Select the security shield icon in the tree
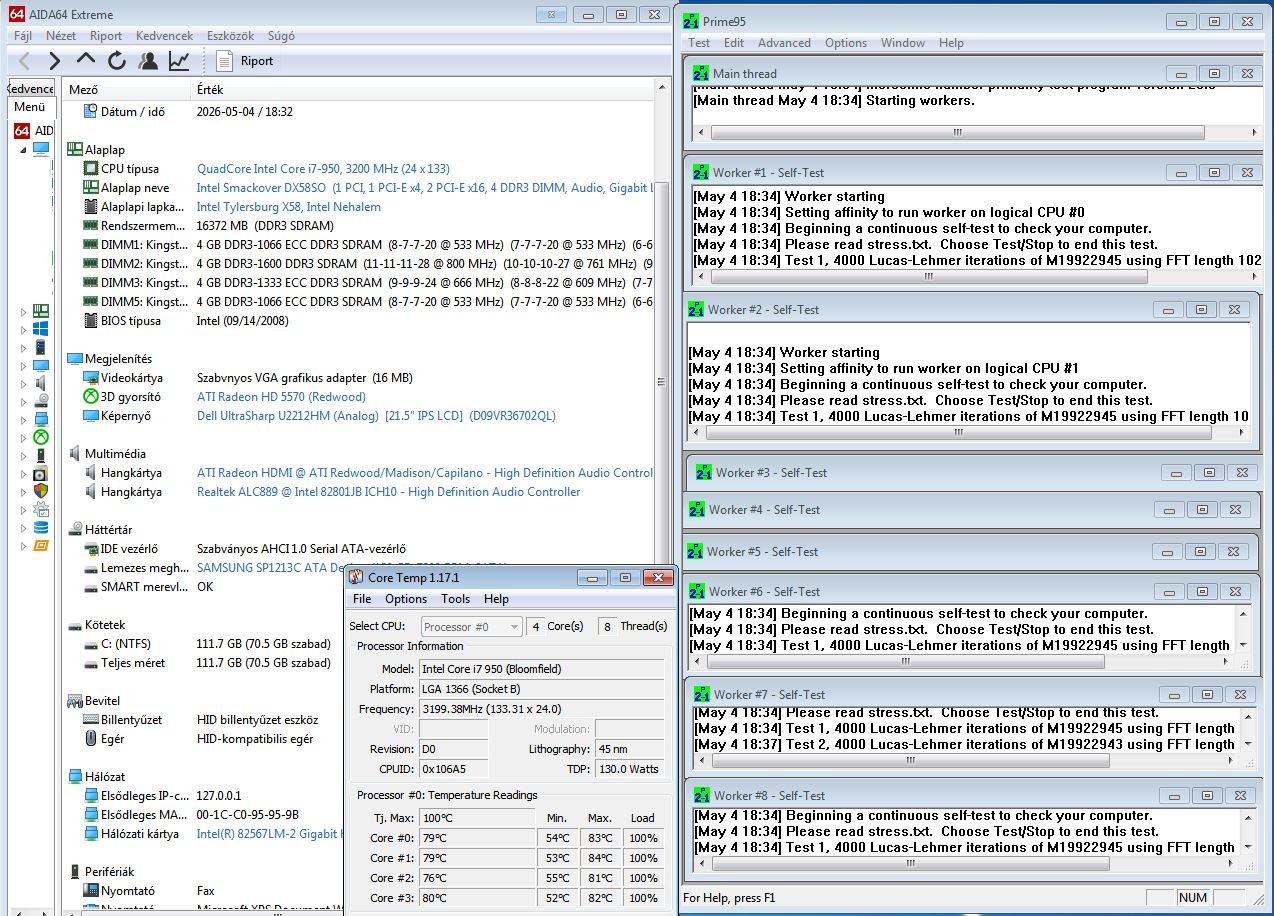This screenshot has height=916, width=1274. [41, 491]
